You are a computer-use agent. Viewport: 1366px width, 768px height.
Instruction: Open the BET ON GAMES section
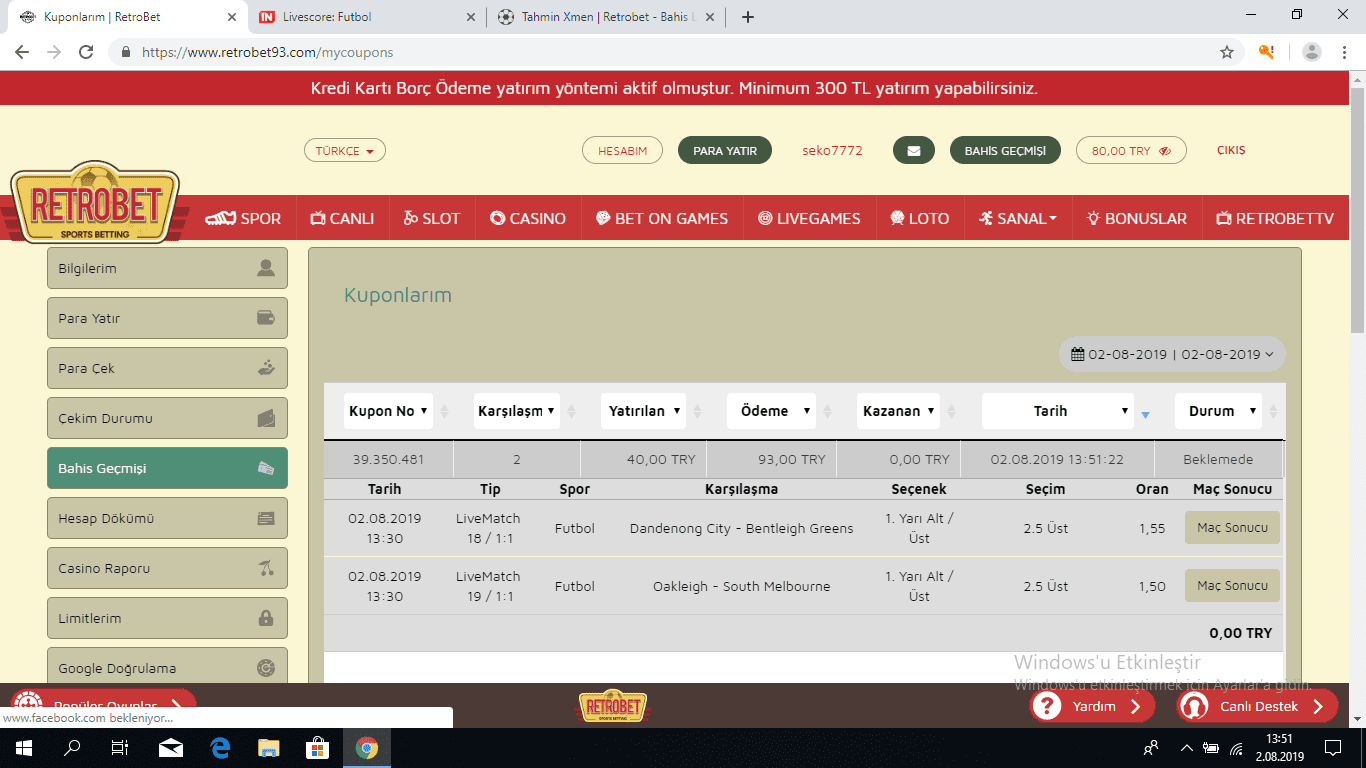click(x=662, y=218)
